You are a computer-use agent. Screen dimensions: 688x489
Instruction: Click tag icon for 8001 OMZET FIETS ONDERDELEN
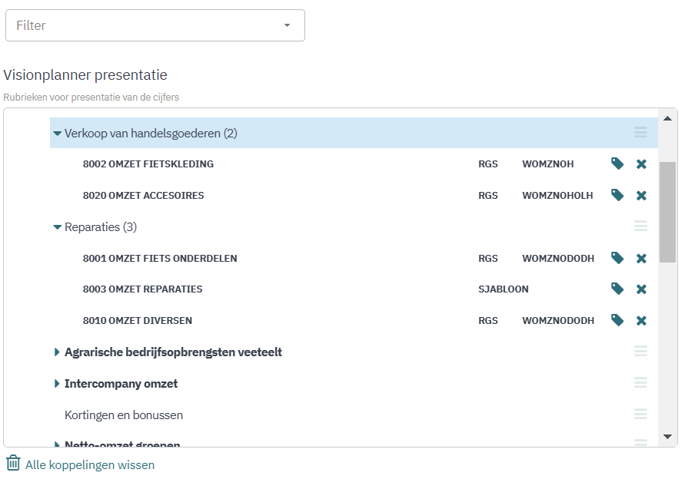[617, 258]
